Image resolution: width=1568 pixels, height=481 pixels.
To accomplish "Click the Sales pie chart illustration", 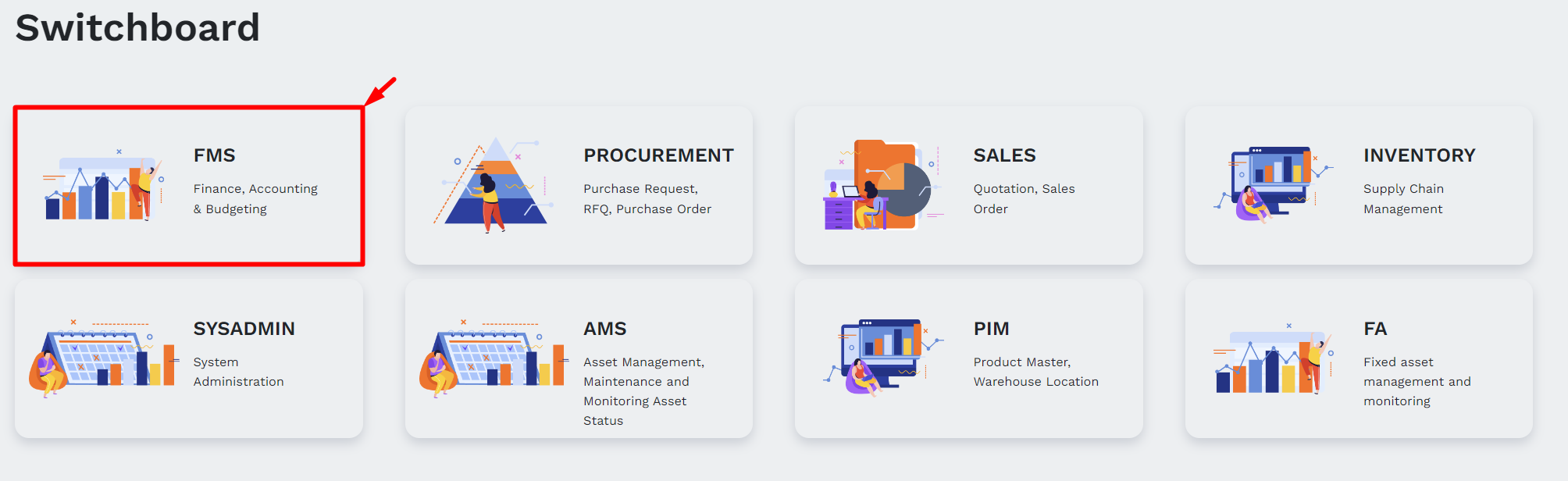I will coord(882,187).
